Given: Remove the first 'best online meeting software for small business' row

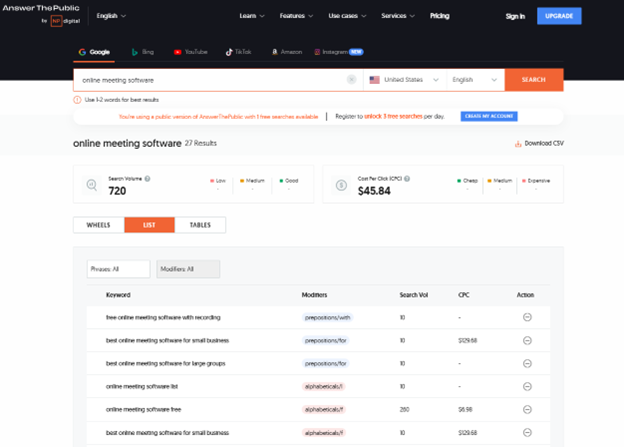Looking at the screenshot, I should [527, 340].
